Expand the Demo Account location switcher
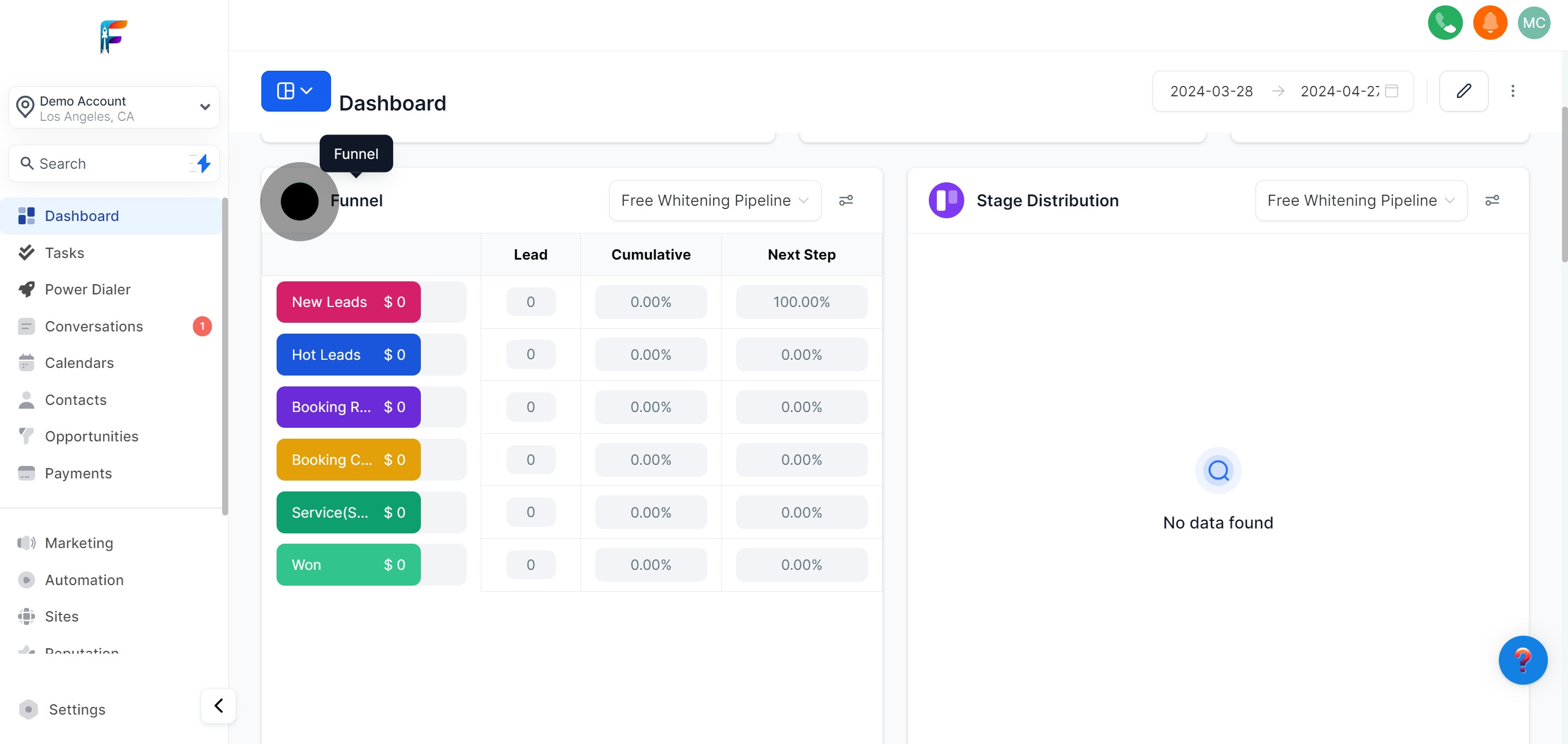The image size is (1568, 744). 114,108
